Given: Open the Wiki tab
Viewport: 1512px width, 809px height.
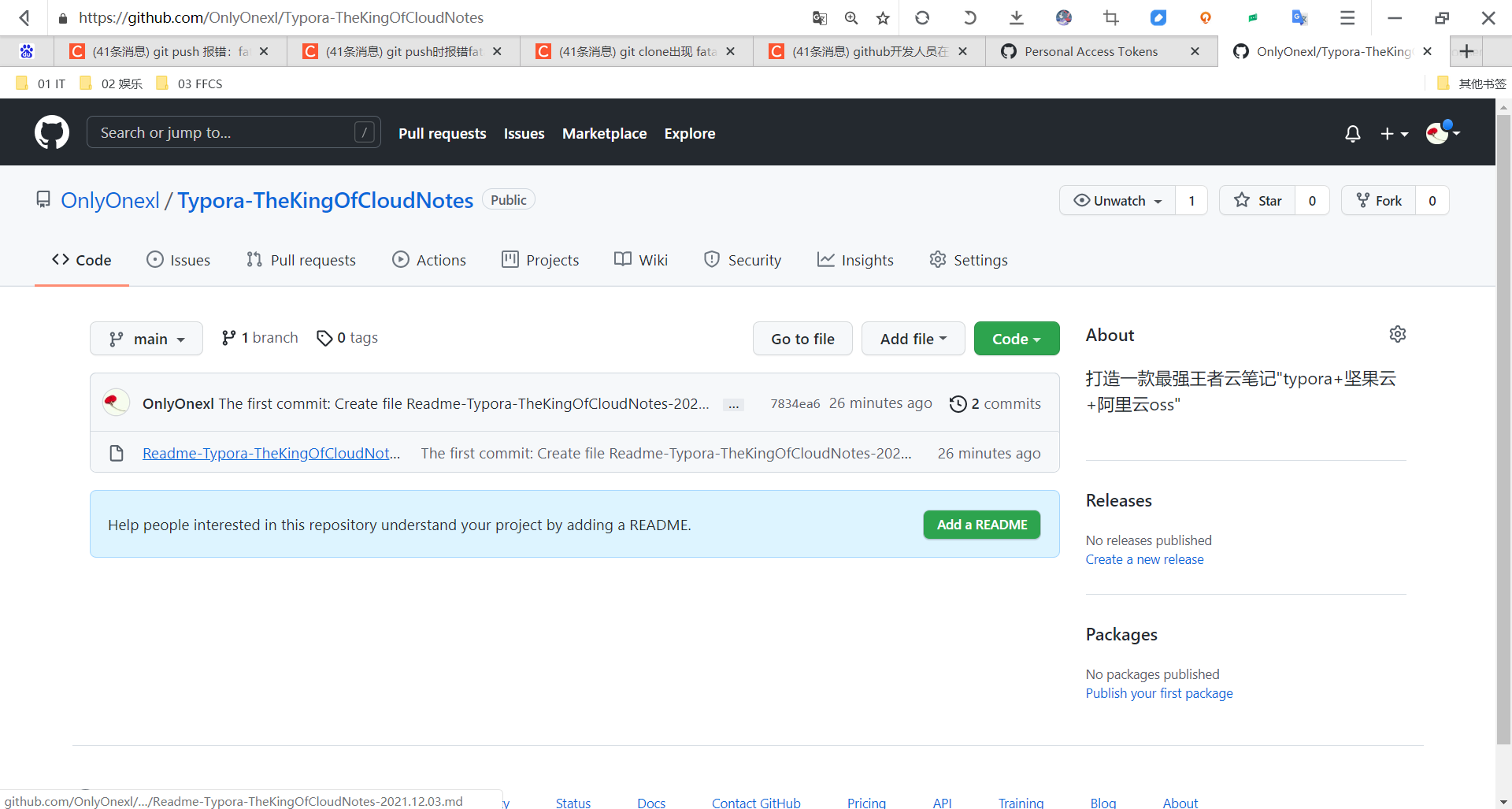Looking at the screenshot, I should coord(641,260).
